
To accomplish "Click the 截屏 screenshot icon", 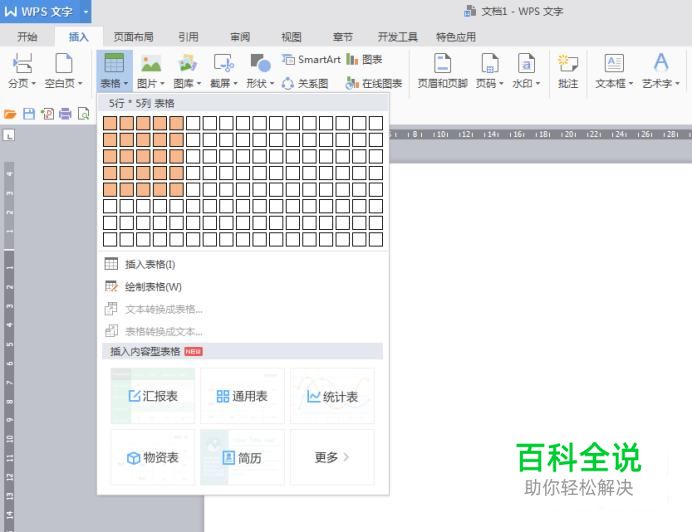I will point(224,63).
